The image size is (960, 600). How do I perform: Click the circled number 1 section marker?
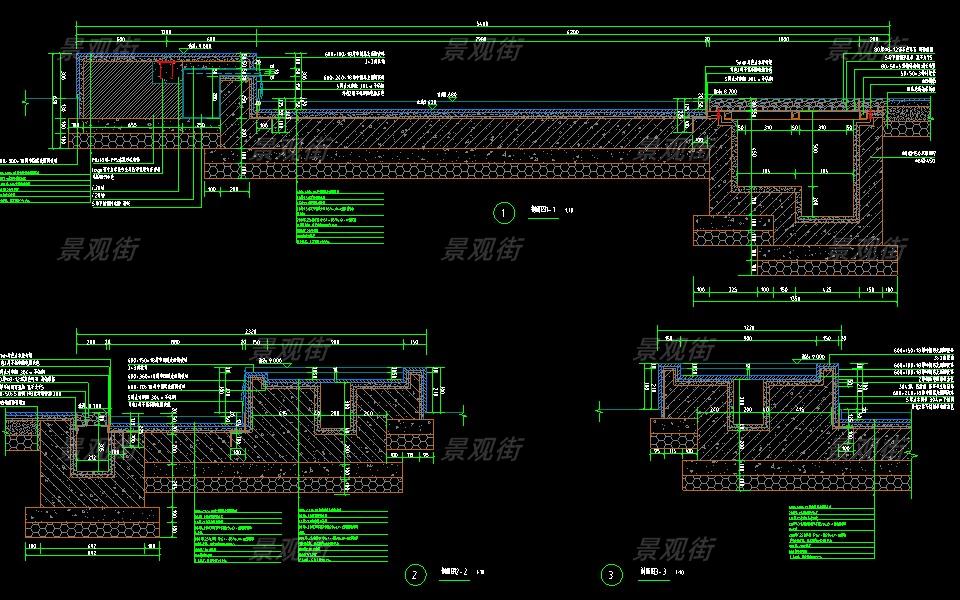click(x=504, y=212)
